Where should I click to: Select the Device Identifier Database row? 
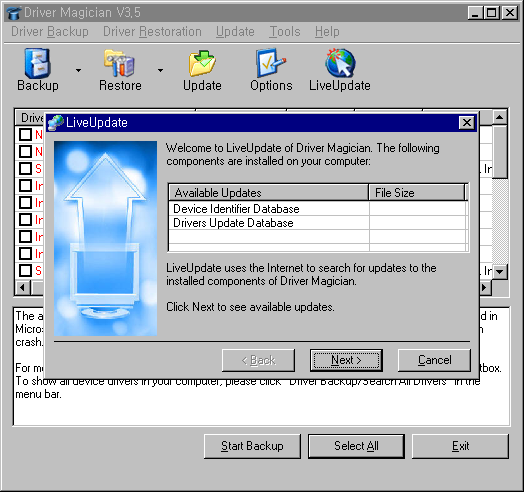tap(317, 209)
